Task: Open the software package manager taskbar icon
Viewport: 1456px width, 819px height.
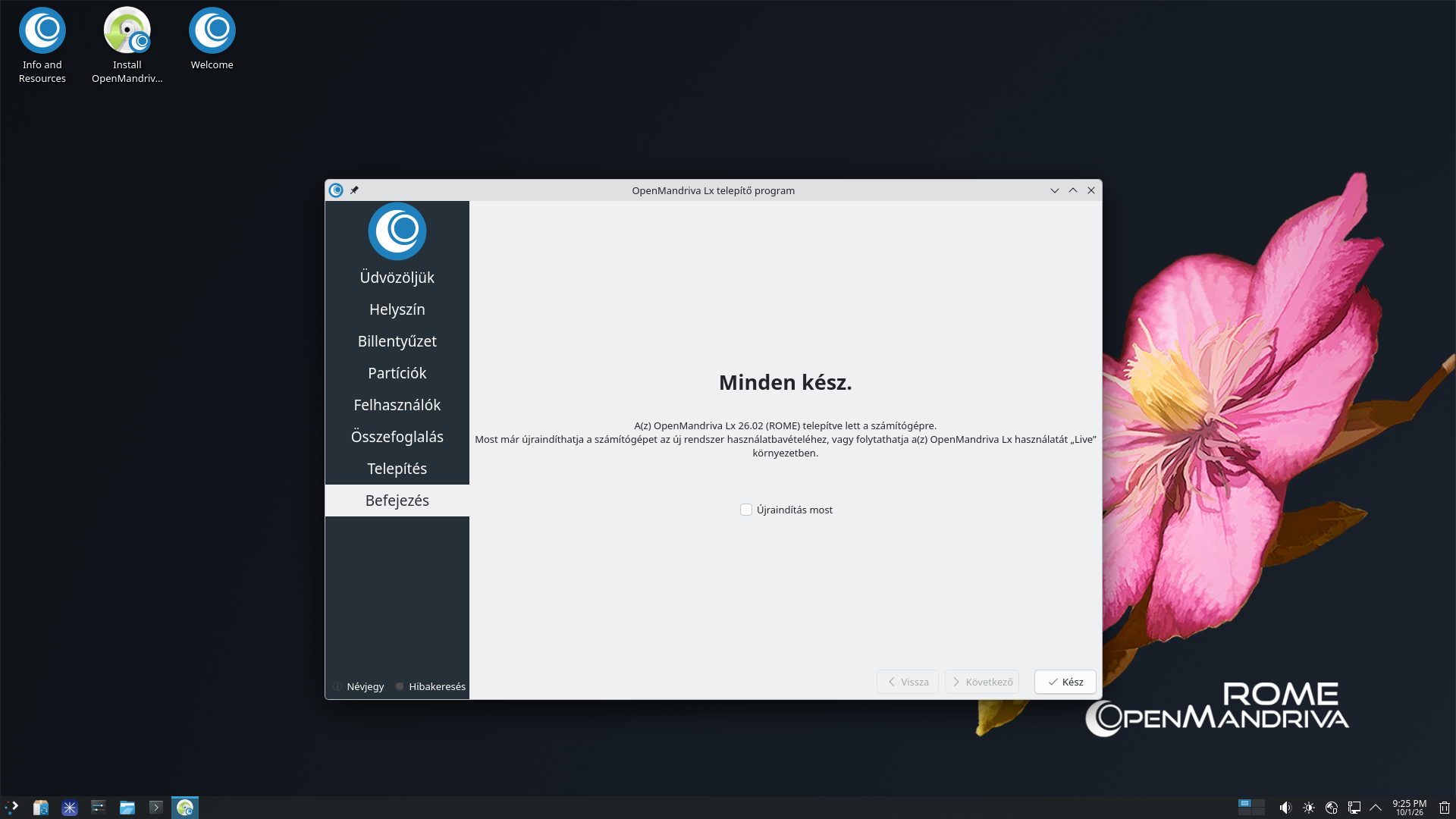Action: point(41,808)
